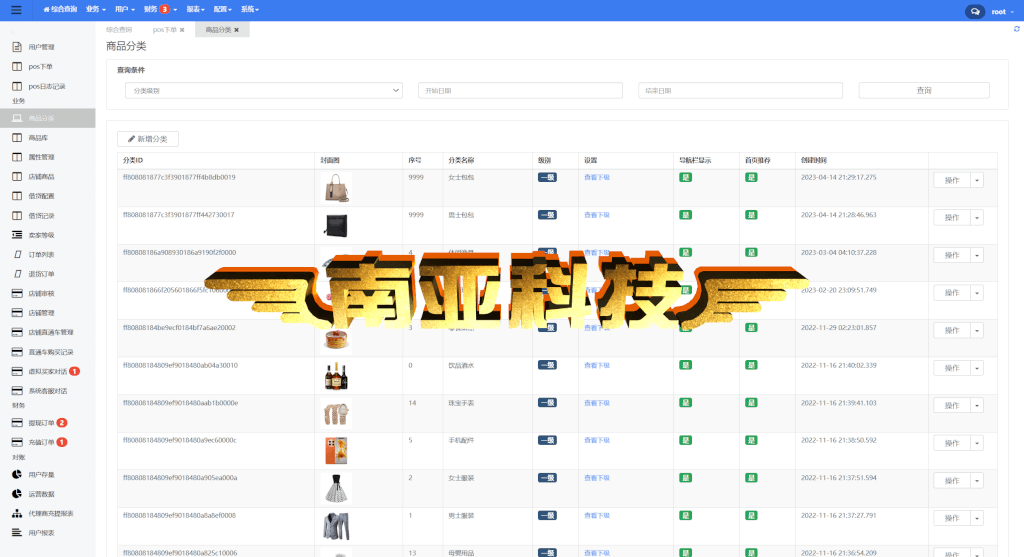Screen dimensions: 1024x557
Task: Switch to the pos下单 tab
Action: pyautogui.click(x=165, y=30)
